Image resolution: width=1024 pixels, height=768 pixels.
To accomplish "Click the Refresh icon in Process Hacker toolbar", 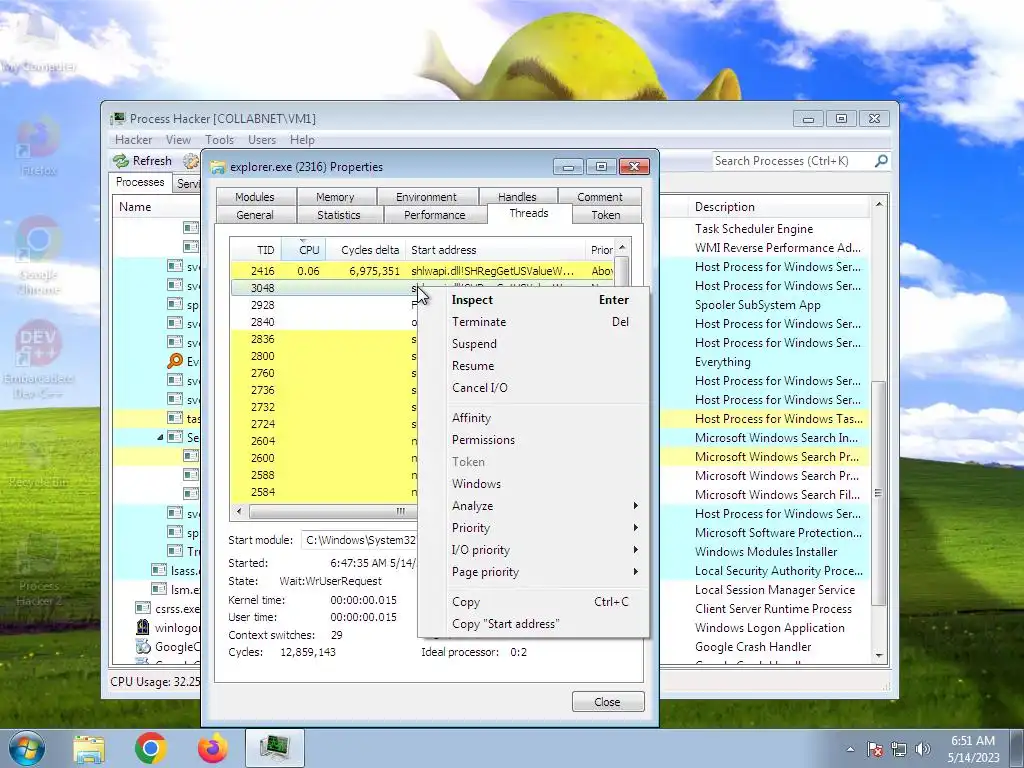I will tap(121, 161).
